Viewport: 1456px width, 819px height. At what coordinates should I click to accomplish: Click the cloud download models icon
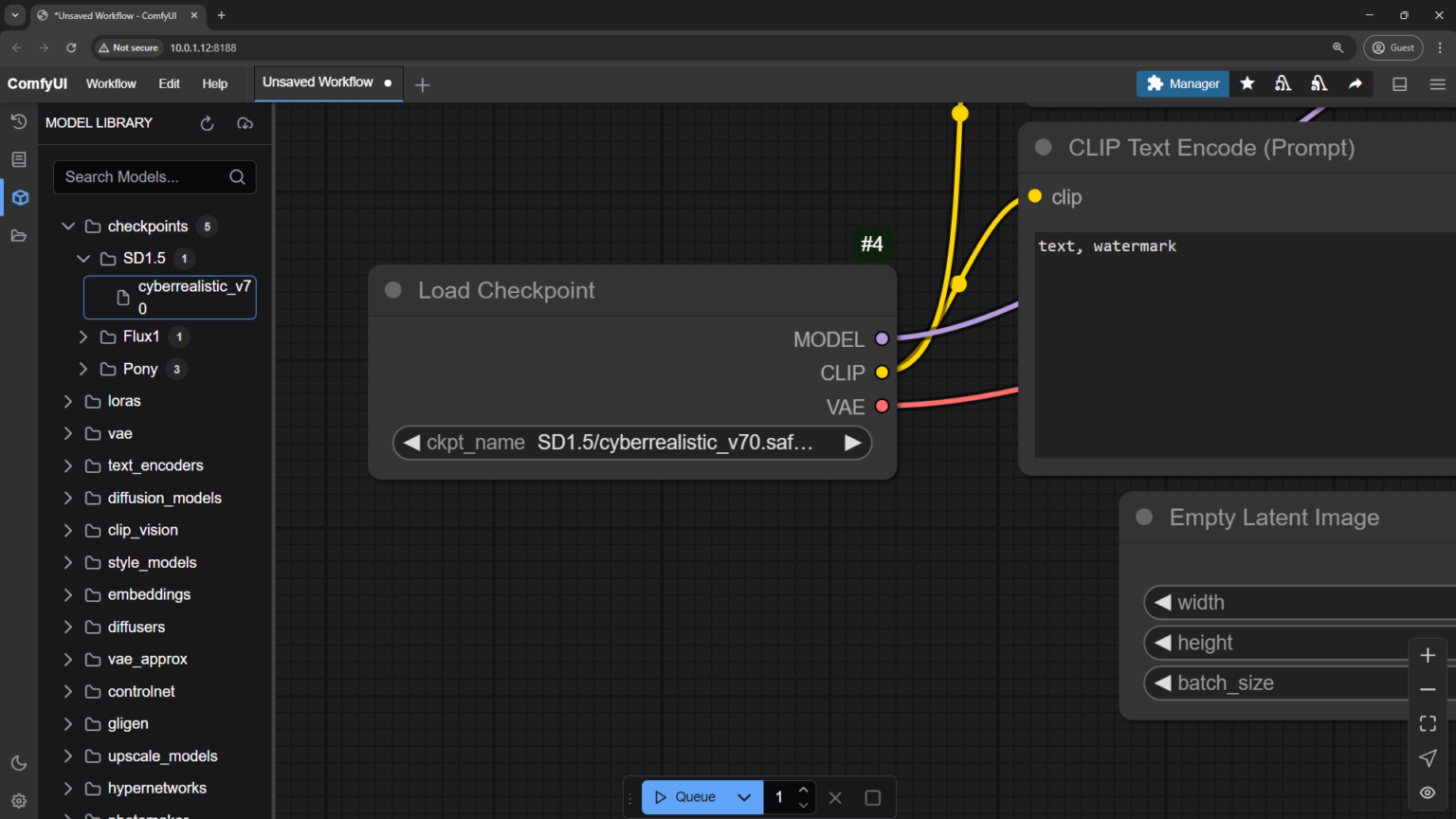click(x=245, y=123)
